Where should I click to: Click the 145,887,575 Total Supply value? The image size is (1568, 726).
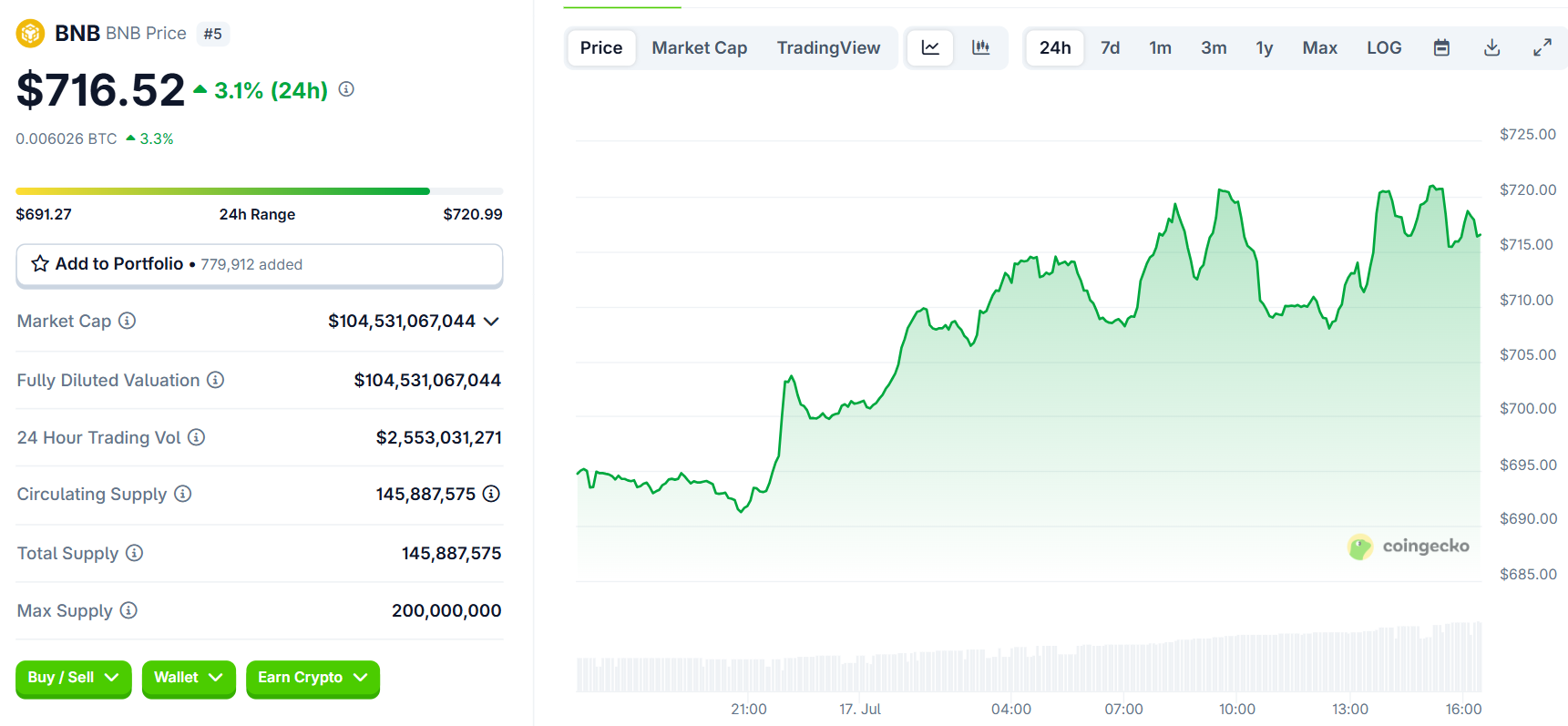pyautogui.click(x=452, y=553)
